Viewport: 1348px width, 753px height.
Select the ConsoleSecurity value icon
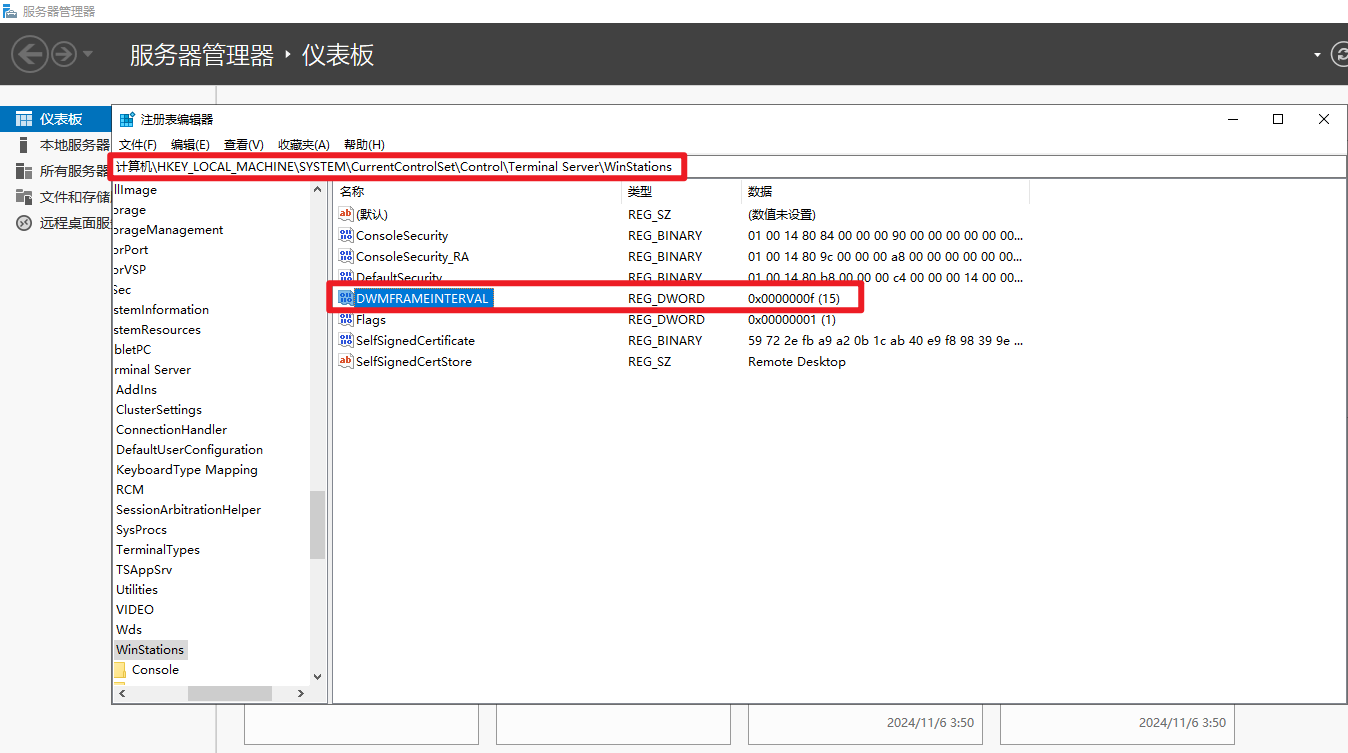tap(347, 235)
